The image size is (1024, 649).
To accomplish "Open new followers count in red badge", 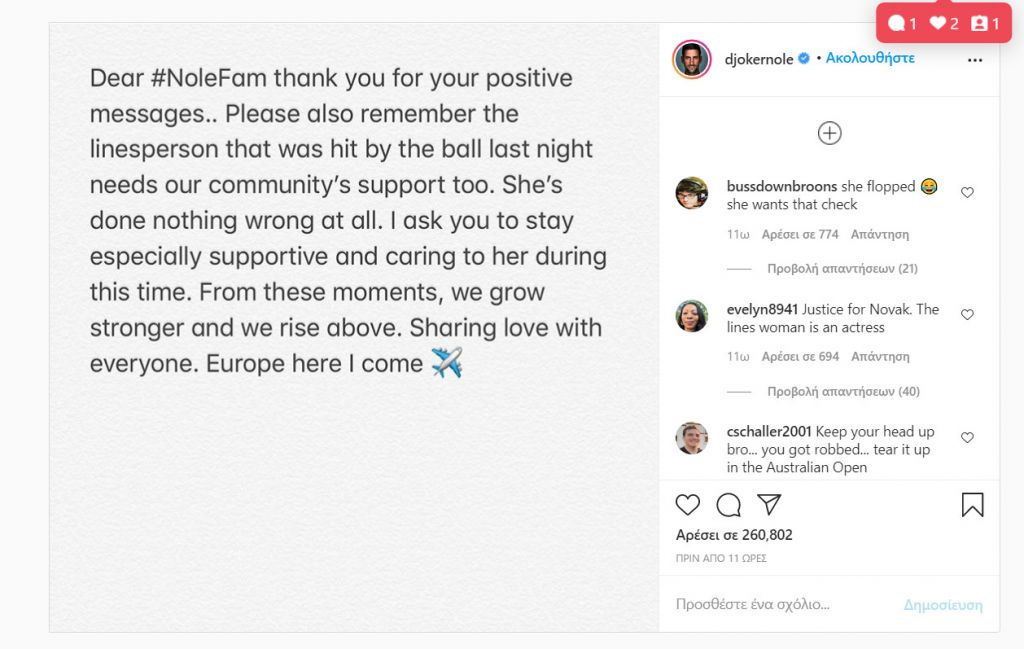I will coord(985,24).
